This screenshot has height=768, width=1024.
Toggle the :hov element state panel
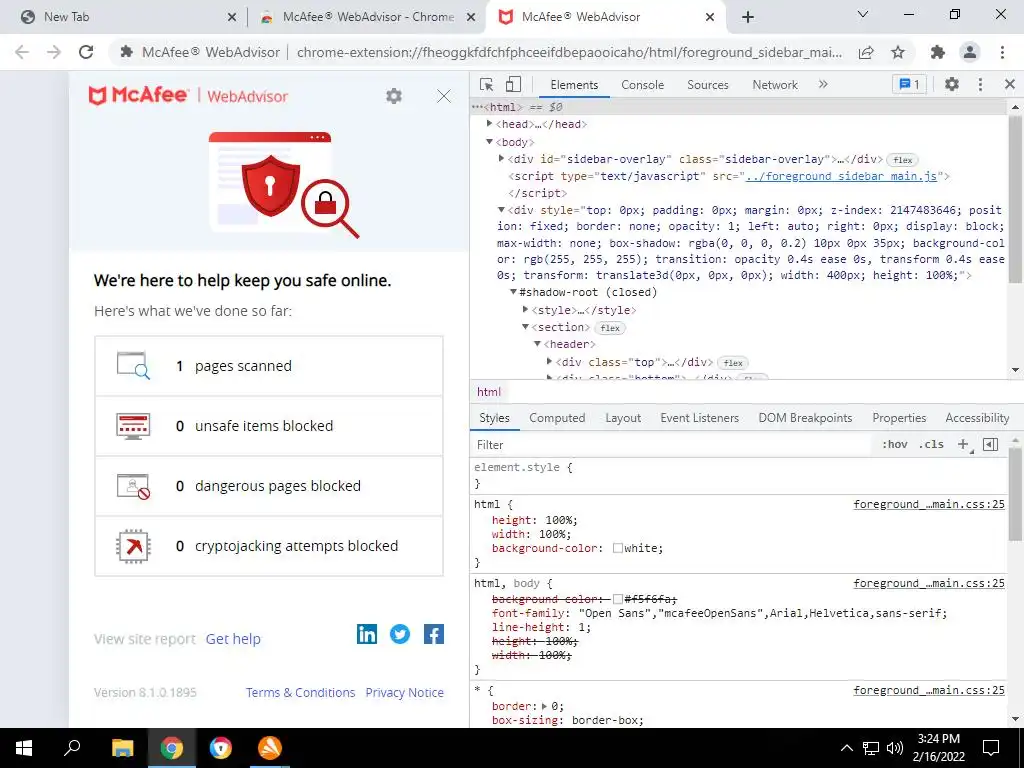[895, 445]
